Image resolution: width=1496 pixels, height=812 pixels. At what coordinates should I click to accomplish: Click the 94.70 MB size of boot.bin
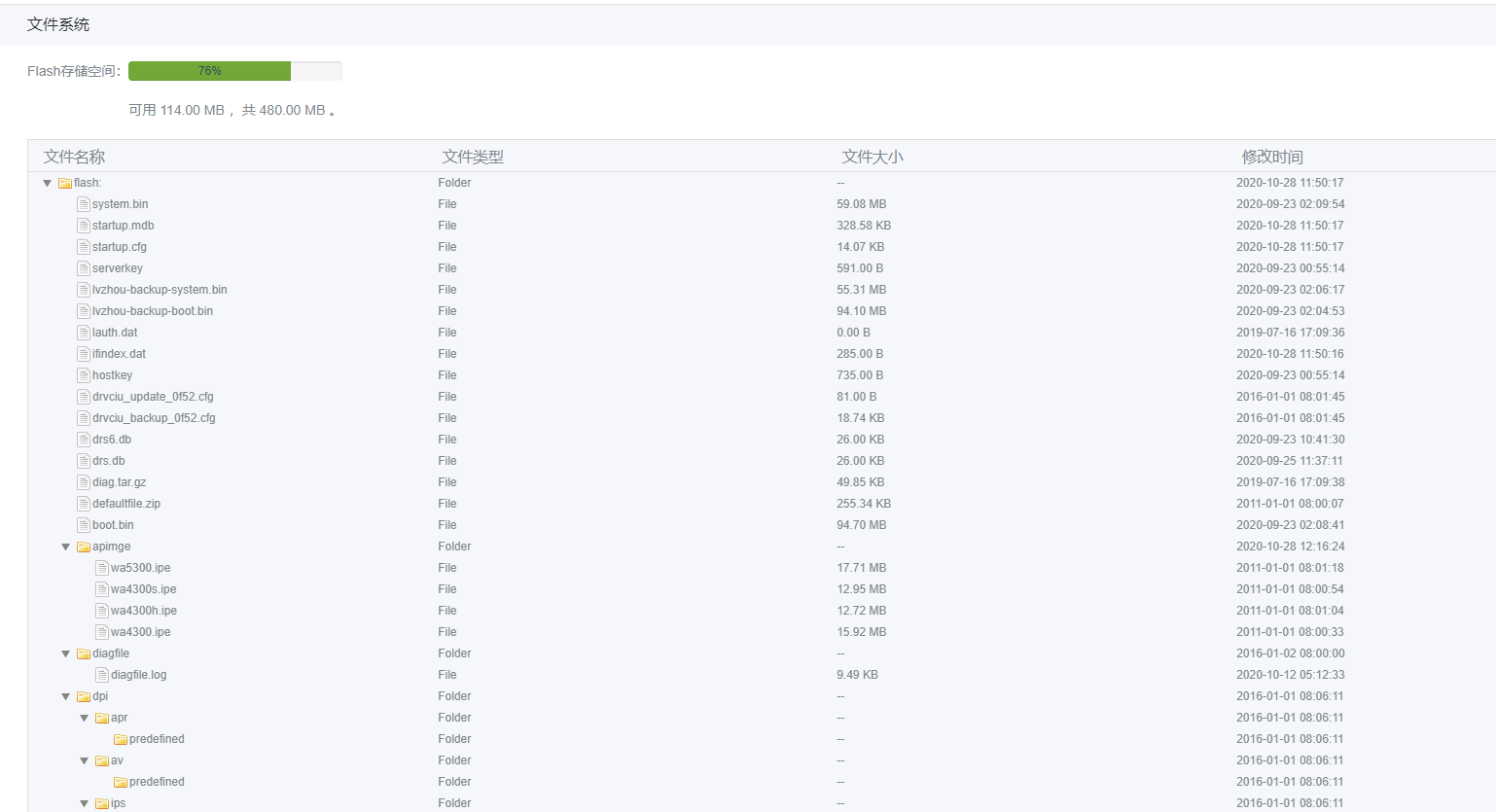[862, 525]
